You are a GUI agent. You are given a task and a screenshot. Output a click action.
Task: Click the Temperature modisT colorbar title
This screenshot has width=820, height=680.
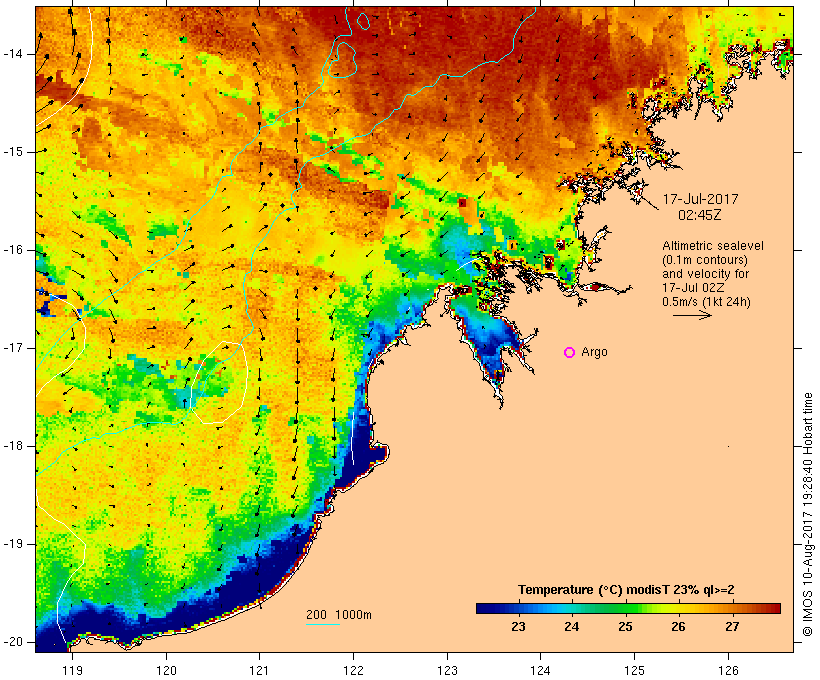[x=626, y=590]
